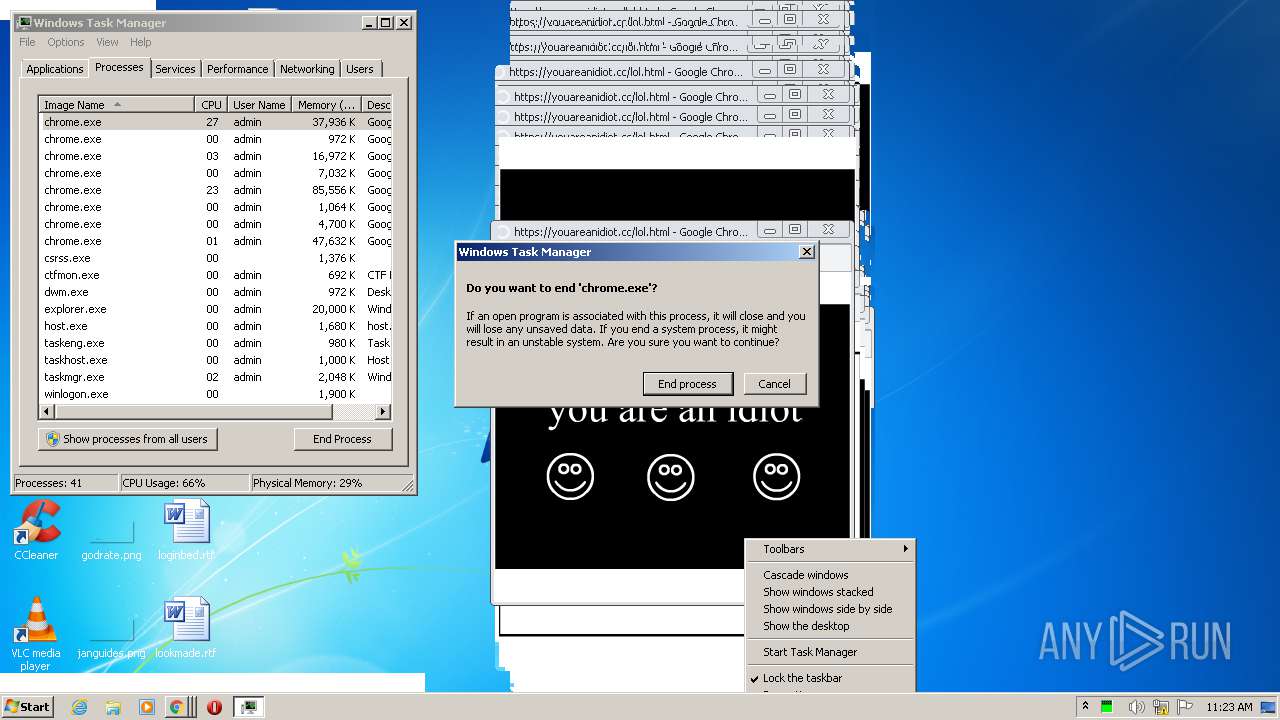This screenshot has width=1280, height=720.
Task: Select the explorer.exe process row
Action: [215, 309]
